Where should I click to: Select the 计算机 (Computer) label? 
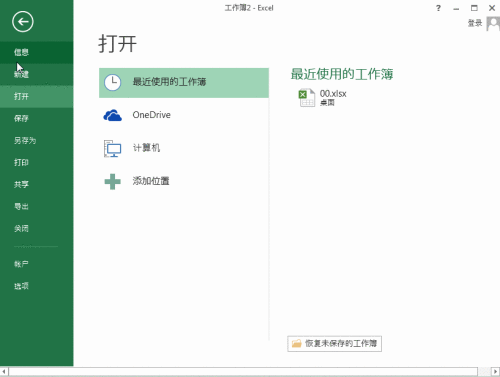pyautogui.click(x=146, y=148)
